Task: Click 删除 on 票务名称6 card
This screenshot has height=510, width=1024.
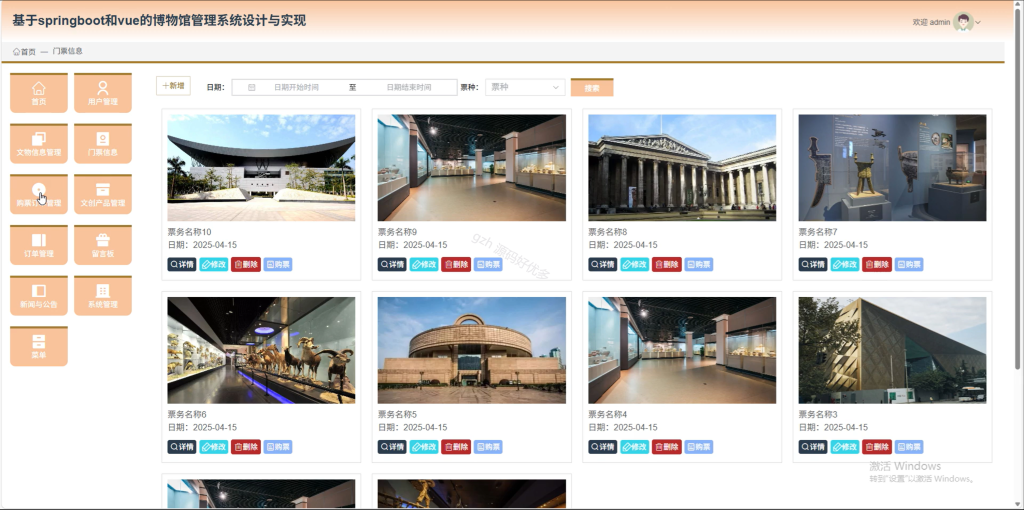Action: [x=246, y=447]
